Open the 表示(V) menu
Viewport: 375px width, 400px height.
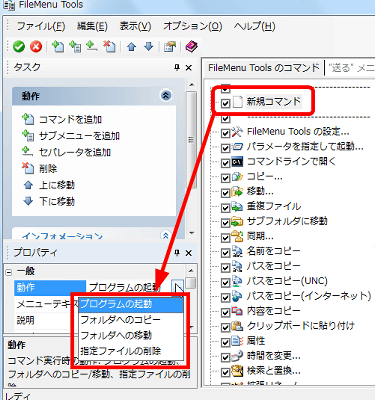click(135, 26)
